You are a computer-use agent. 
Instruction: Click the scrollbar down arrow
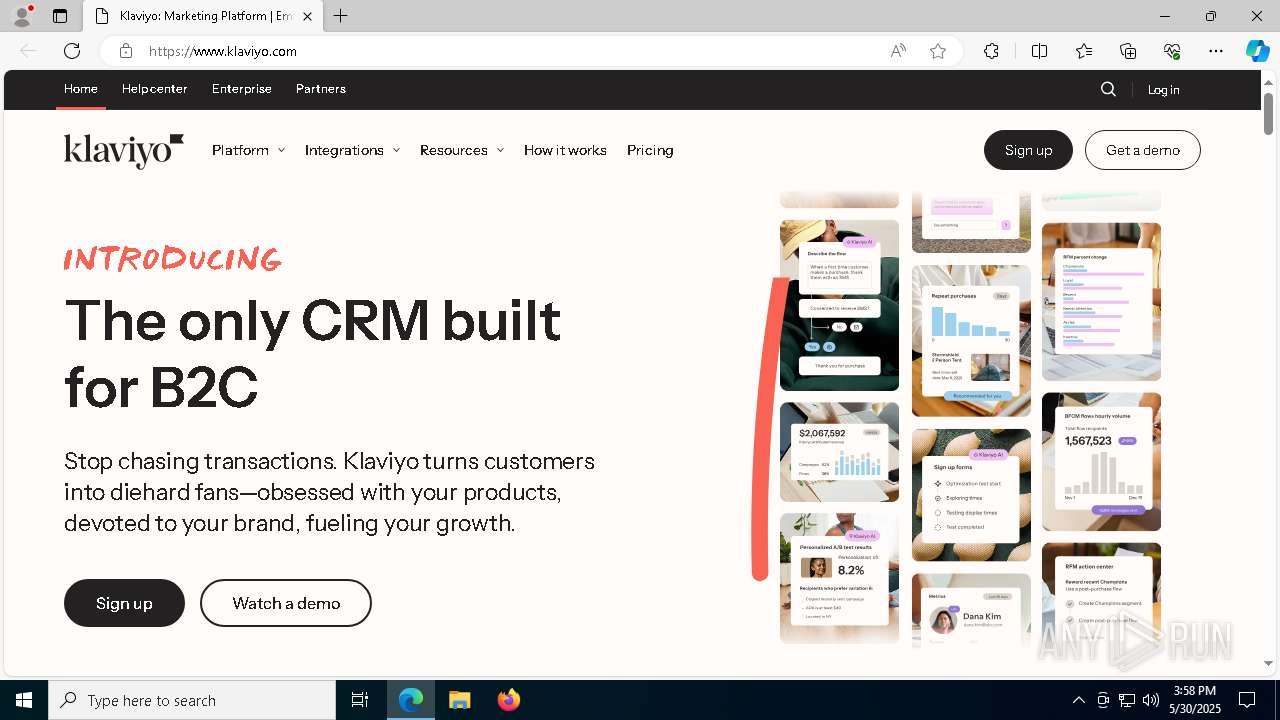point(1268,662)
